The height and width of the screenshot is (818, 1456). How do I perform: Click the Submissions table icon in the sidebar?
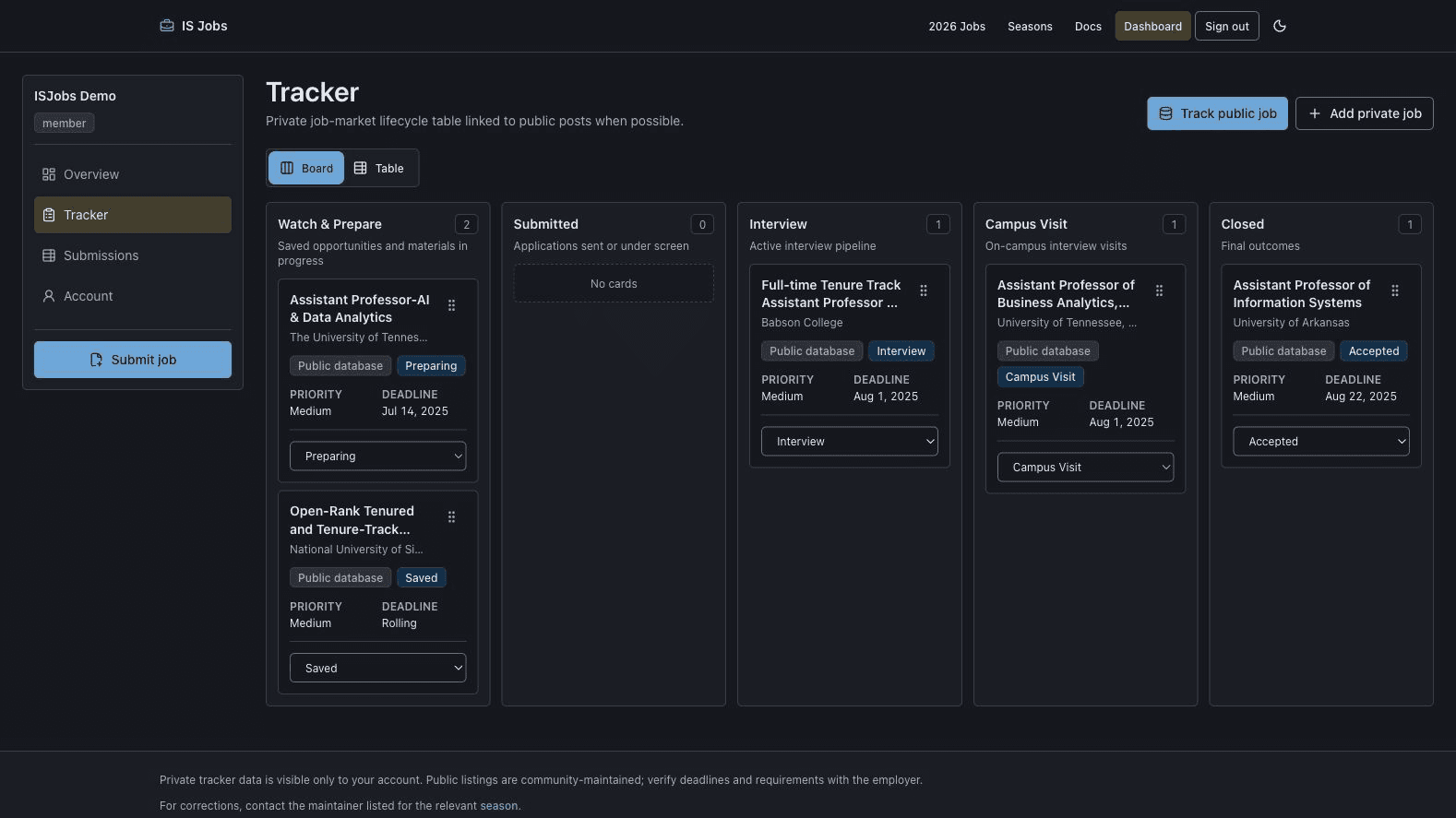49,255
